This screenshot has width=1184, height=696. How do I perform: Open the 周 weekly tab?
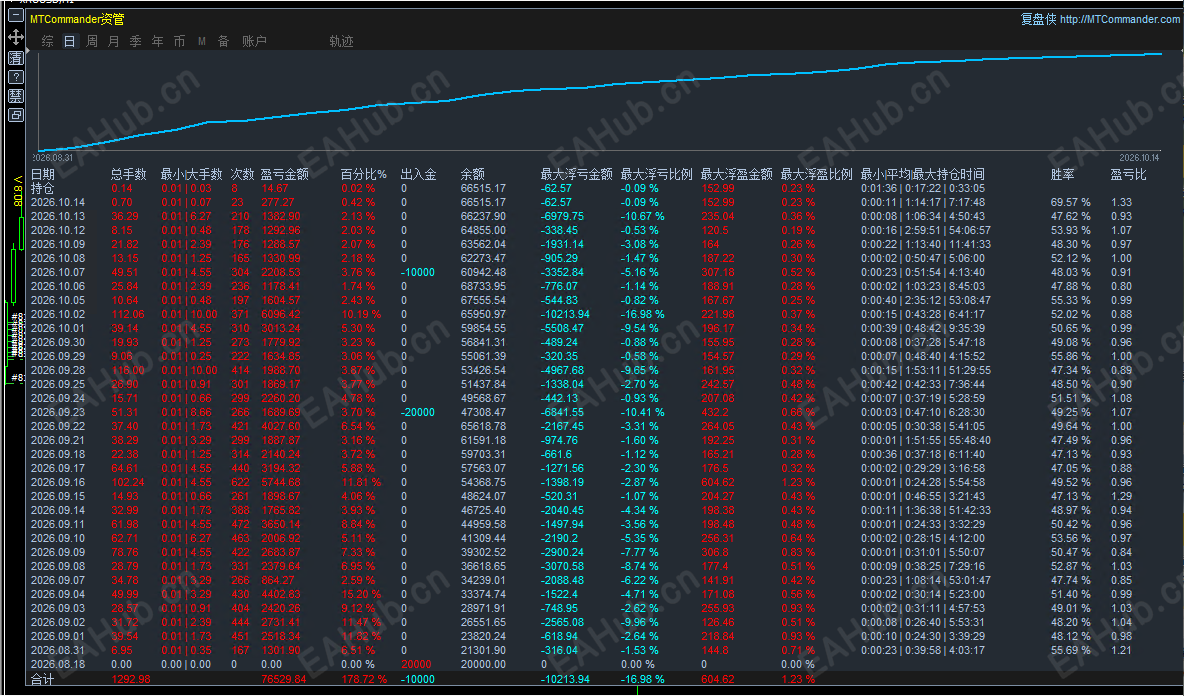coord(91,41)
